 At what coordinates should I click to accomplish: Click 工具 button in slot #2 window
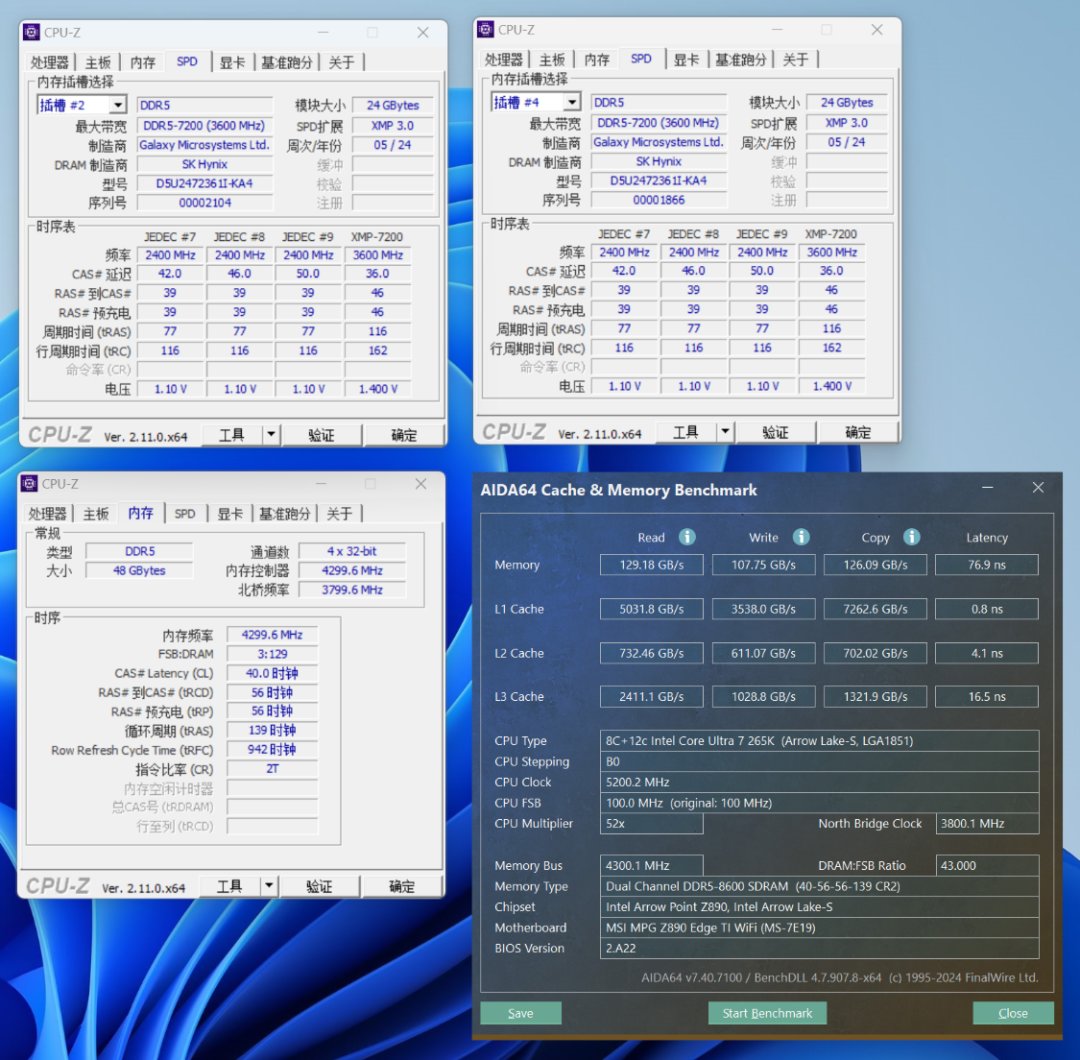[232, 435]
